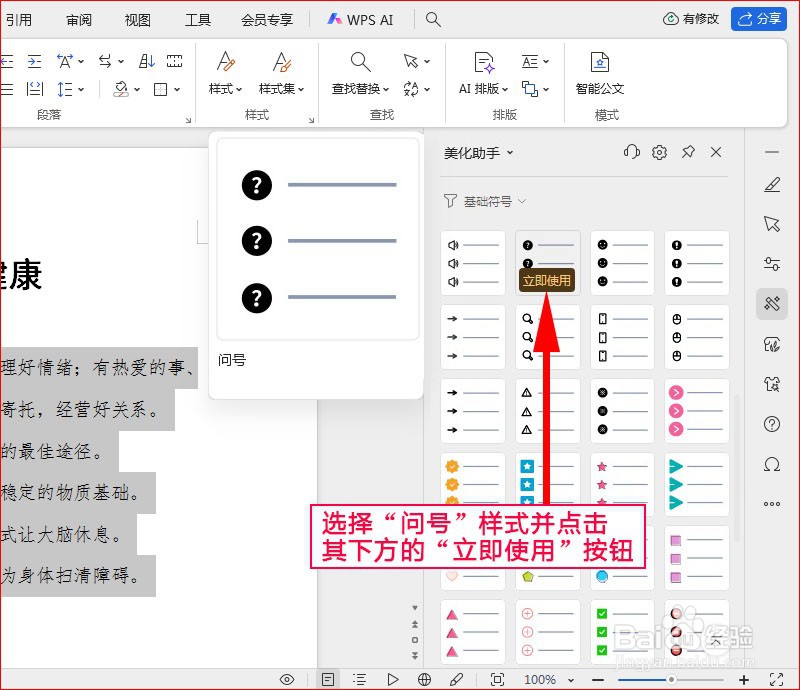Screen dimensions: 800x690
Task: Click the headset support icon
Action: tap(632, 152)
